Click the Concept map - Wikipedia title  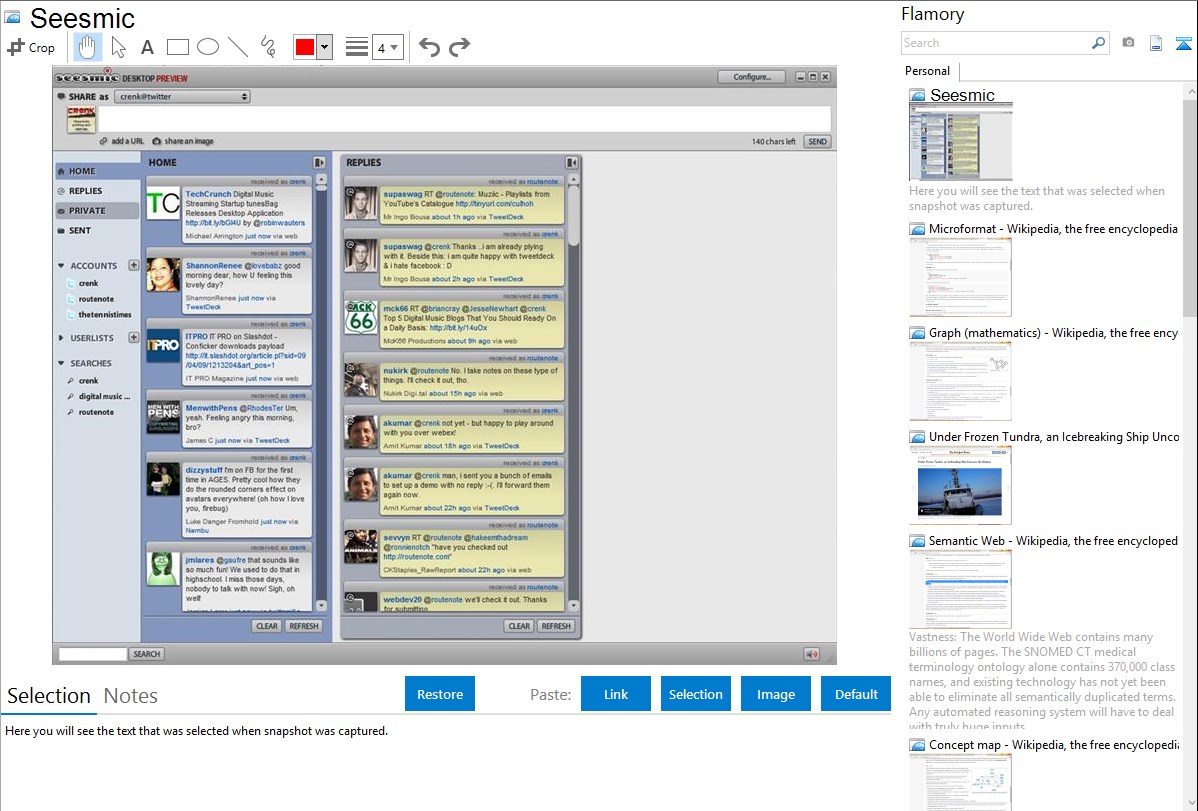click(1054, 744)
